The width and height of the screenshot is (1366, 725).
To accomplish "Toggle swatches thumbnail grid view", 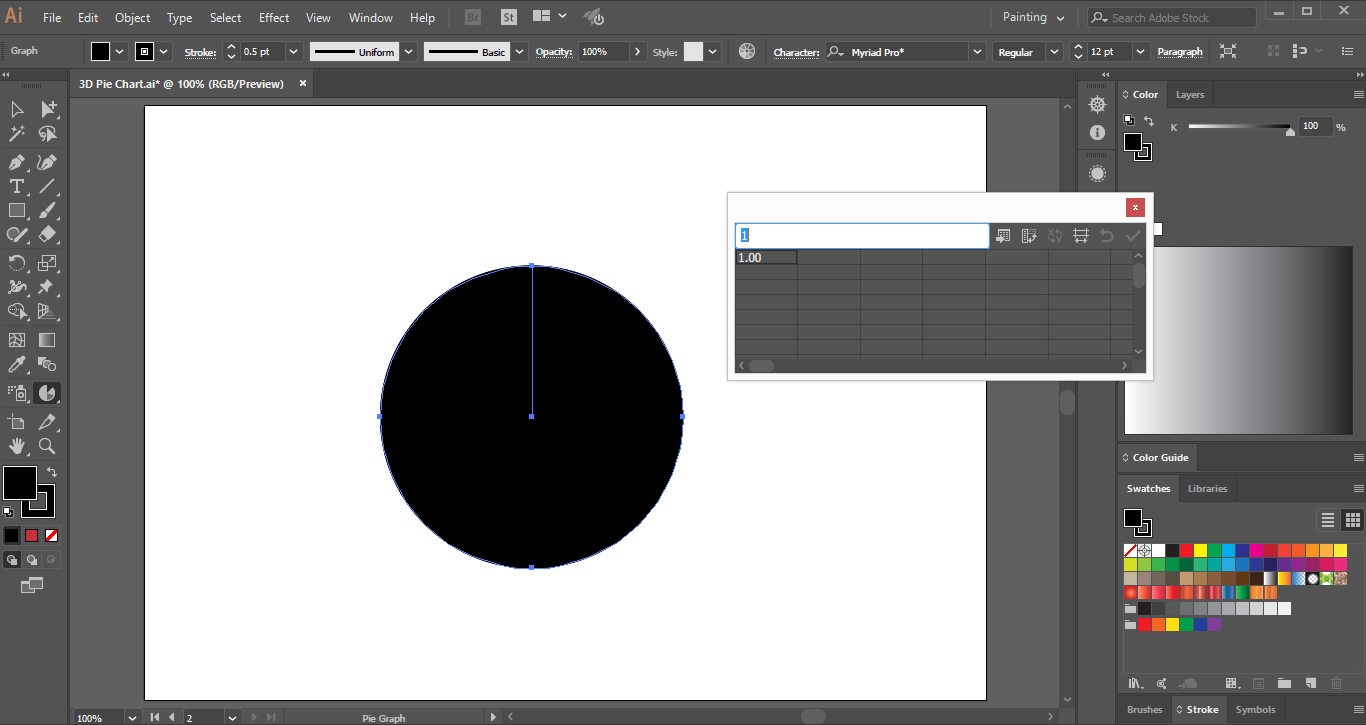I will coord(1352,520).
